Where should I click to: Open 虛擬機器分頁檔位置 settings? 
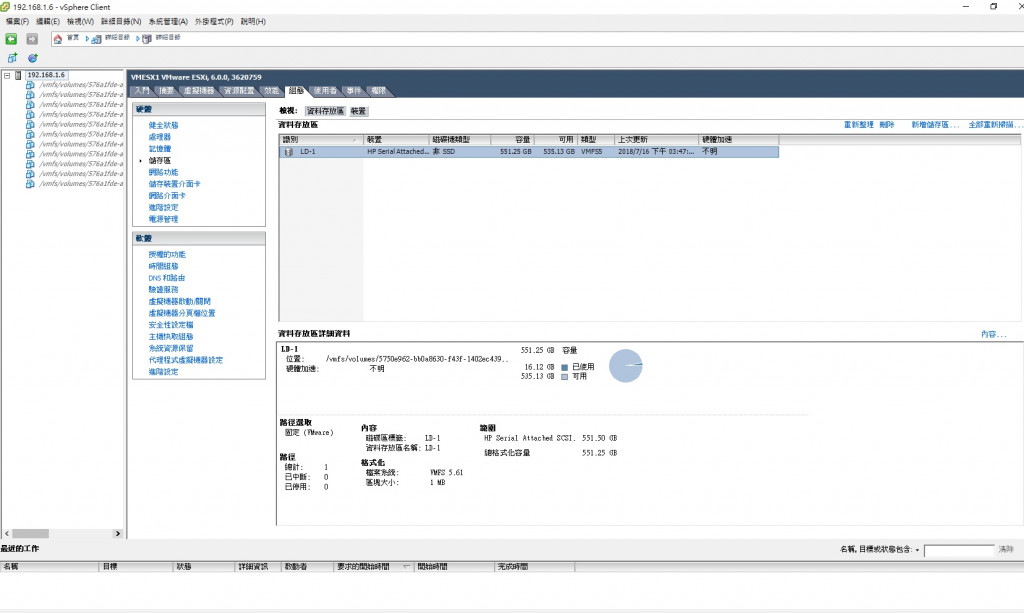click(x=182, y=313)
